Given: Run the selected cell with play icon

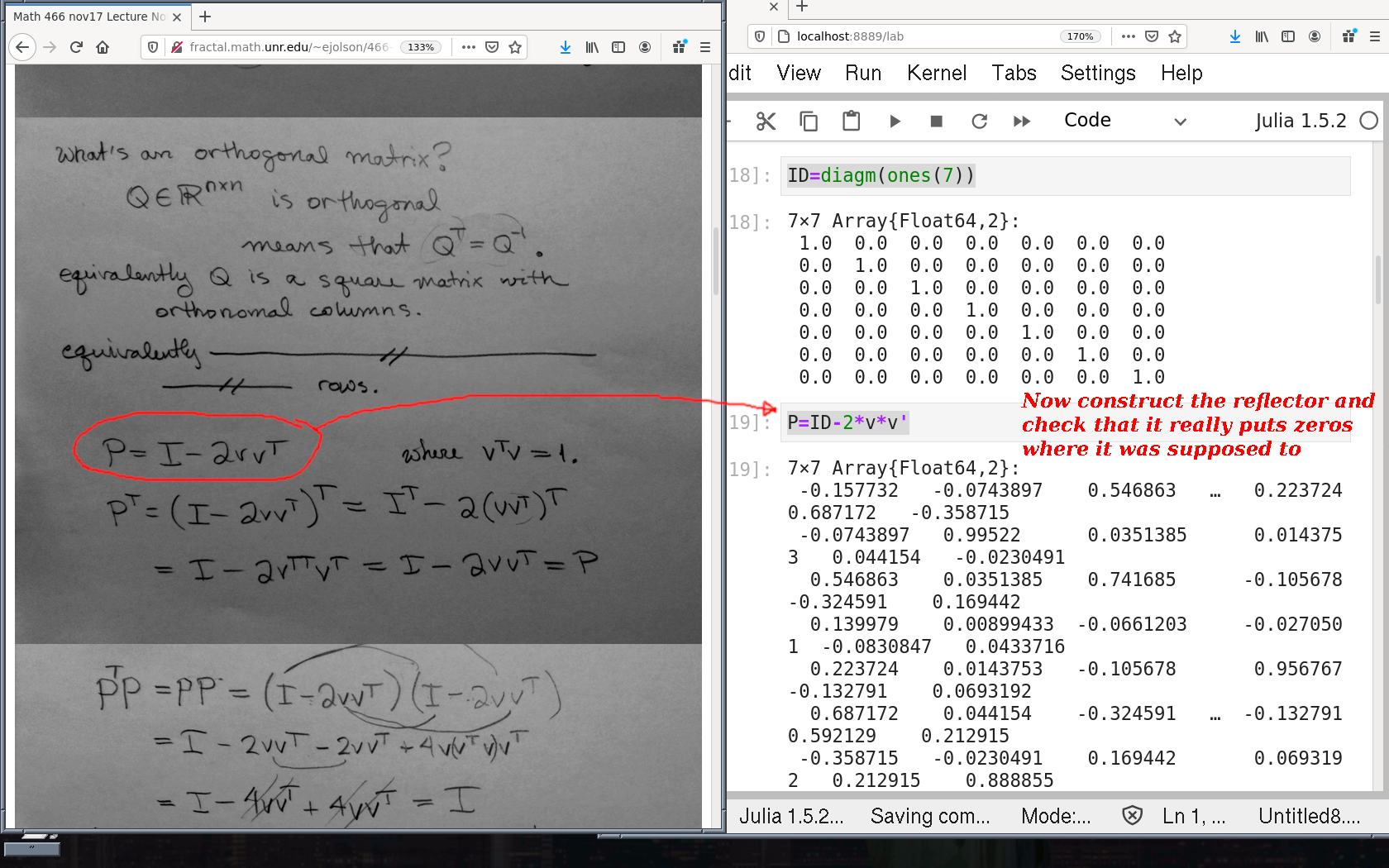Looking at the screenshot, I should [895, 122].
